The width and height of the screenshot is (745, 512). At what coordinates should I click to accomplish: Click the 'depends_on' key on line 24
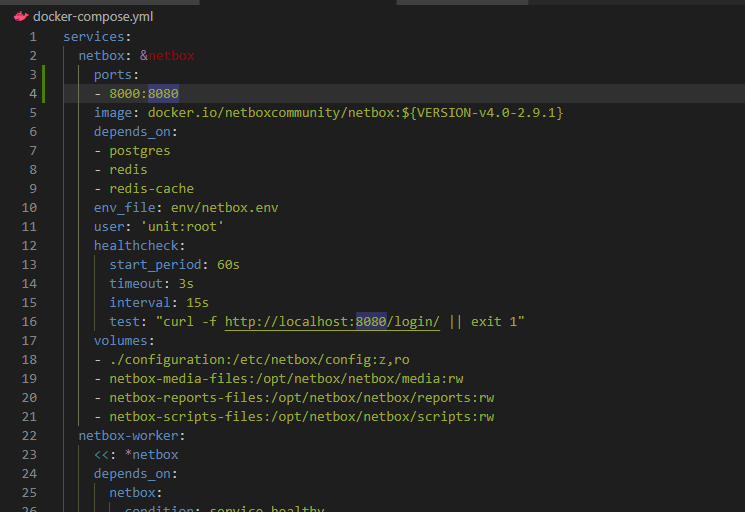132,474
